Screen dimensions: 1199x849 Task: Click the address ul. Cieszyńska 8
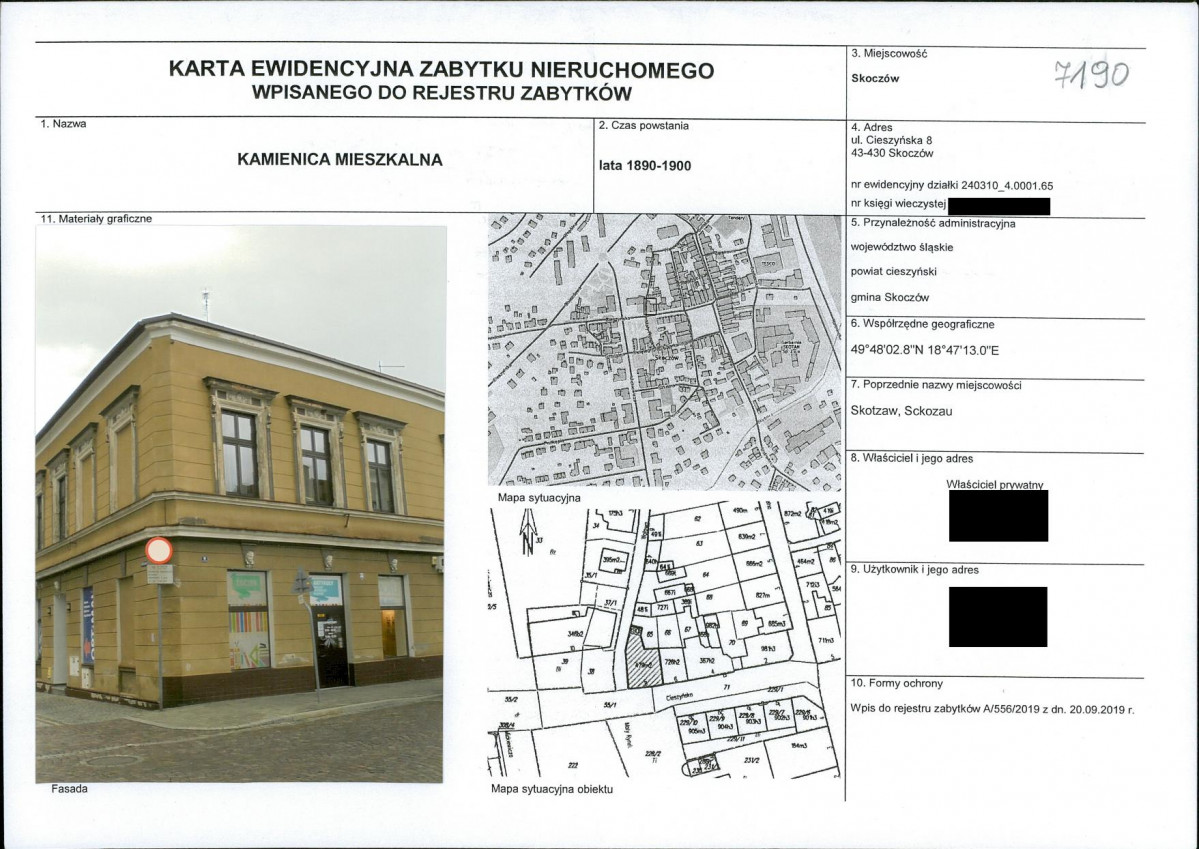tap(891, 141)
